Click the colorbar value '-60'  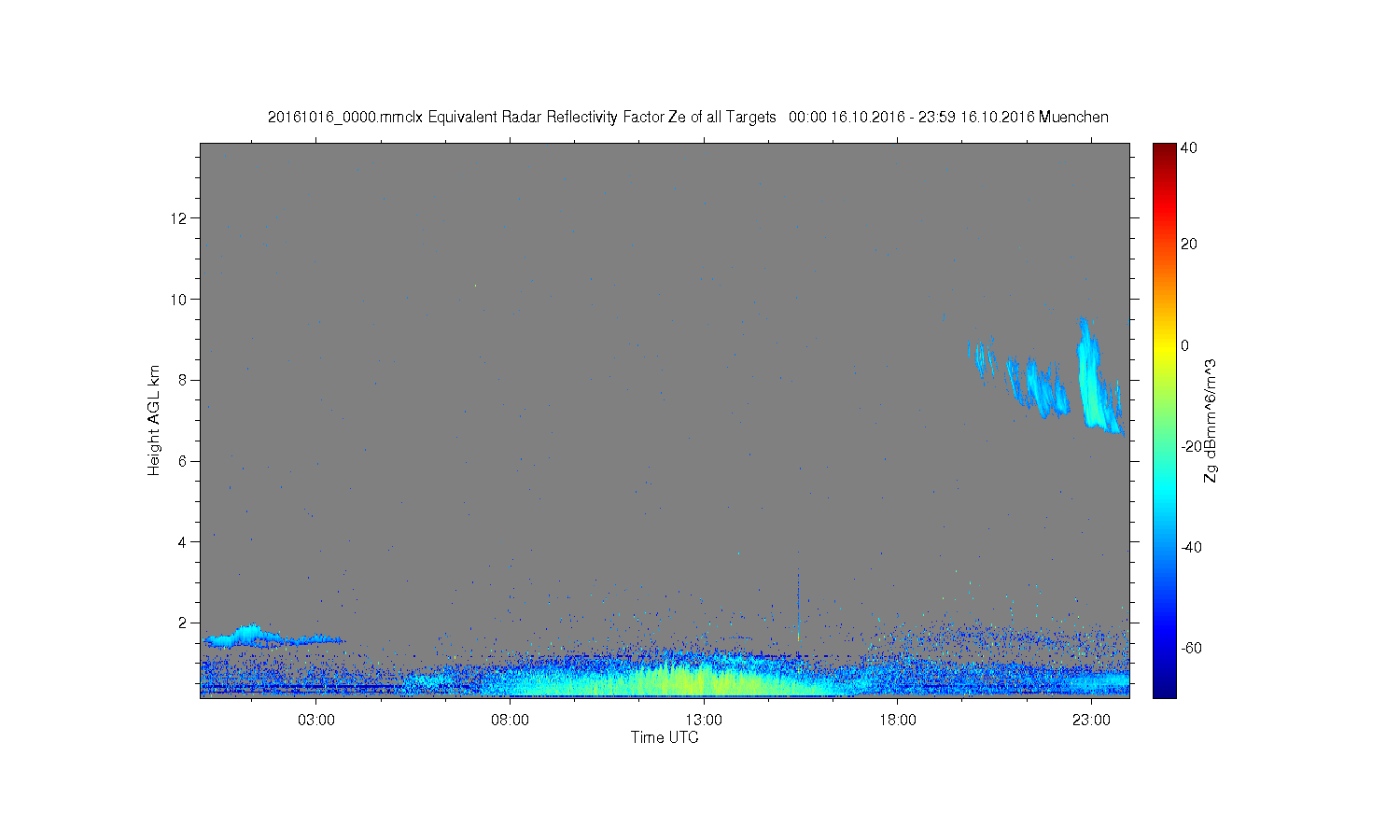(x=1191, y=648)
